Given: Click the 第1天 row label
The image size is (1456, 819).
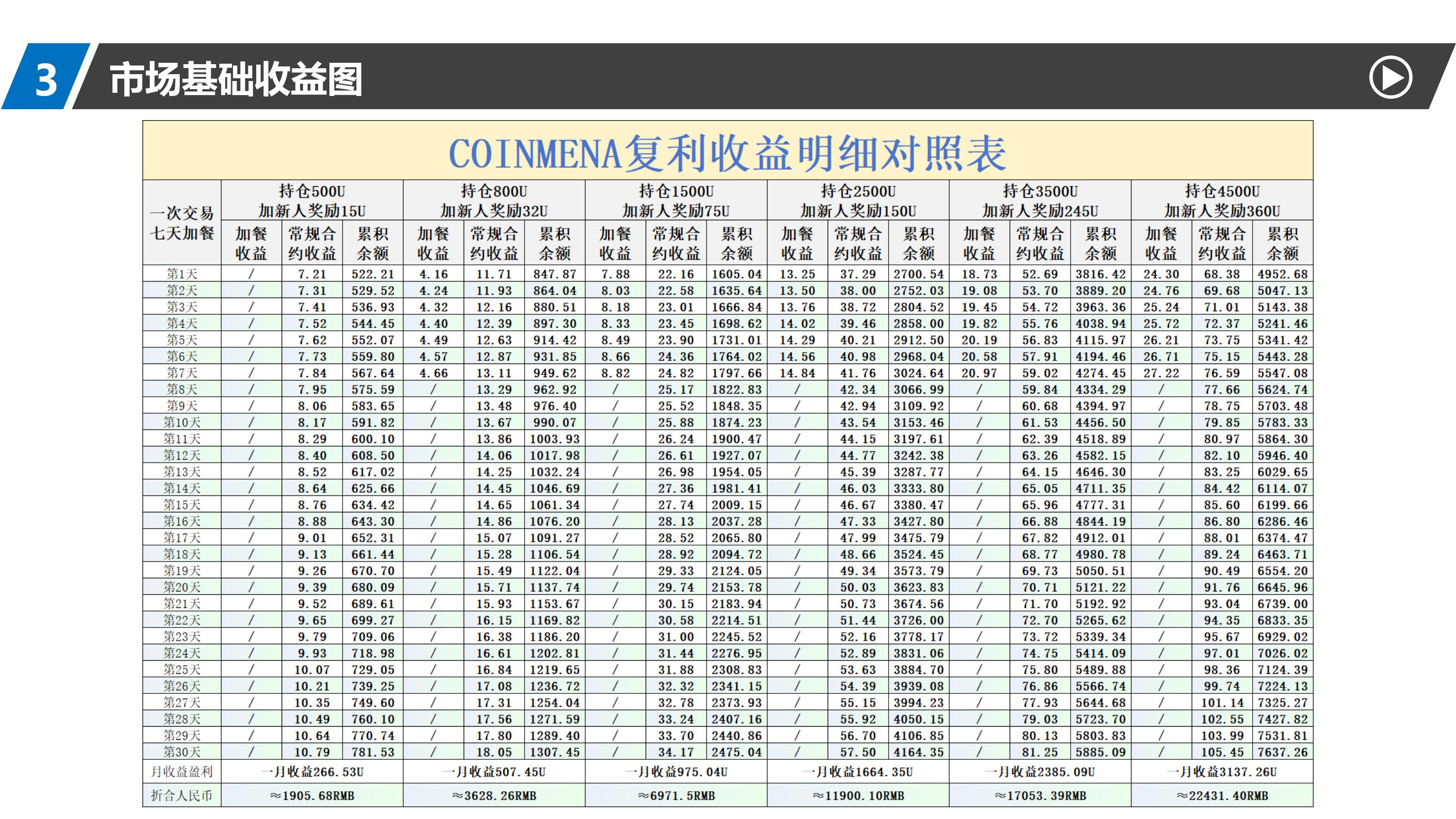Looking at the screenshot, I should pos(182,274).
